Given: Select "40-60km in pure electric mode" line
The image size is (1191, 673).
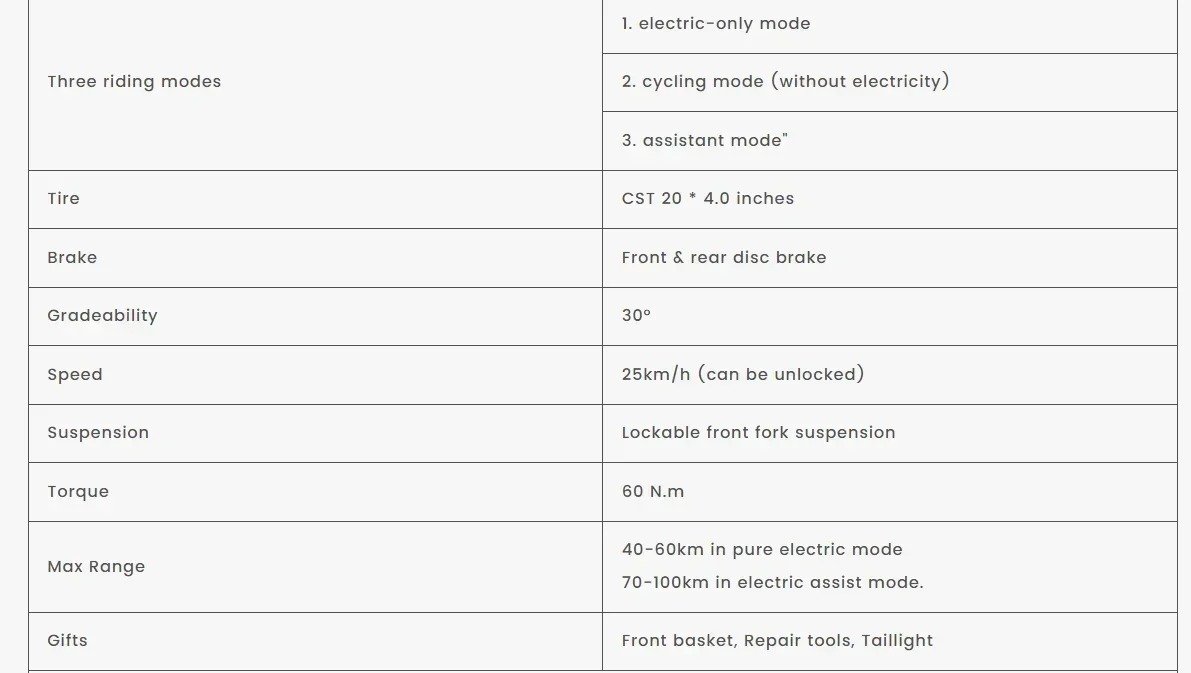Looking at the screenshot, I should click(x=761, y=550).
